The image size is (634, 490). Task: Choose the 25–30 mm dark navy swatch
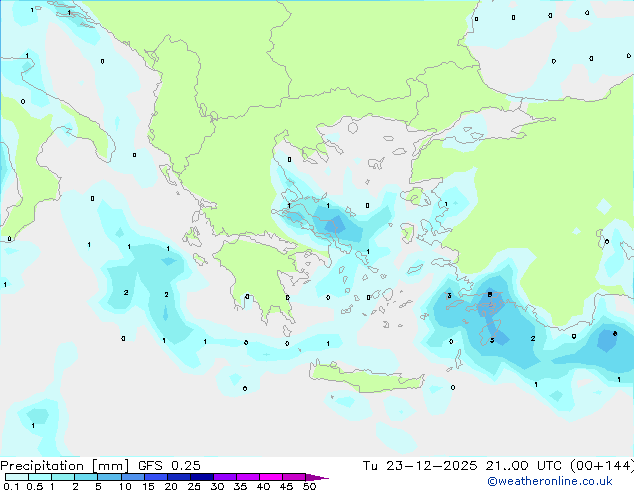point(202,477)
